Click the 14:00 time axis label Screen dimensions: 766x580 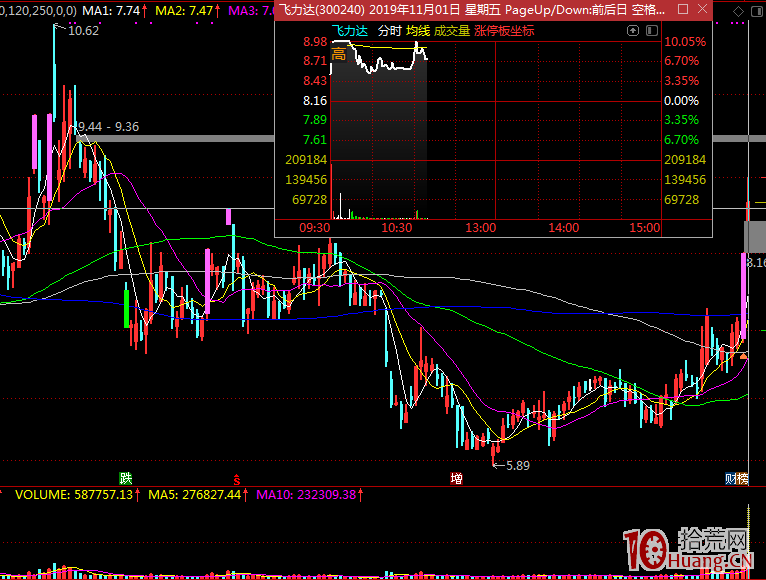[563, 228]
